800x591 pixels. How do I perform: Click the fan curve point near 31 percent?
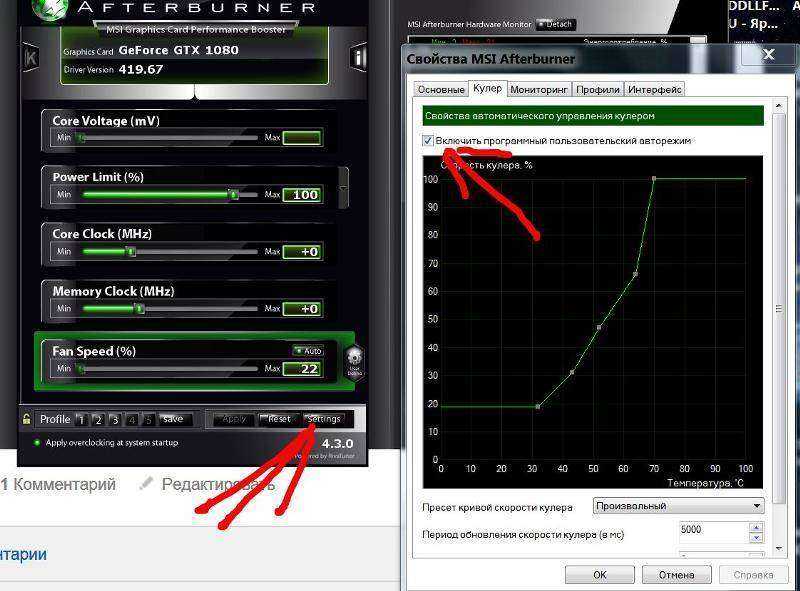click(x=572, y=372)
